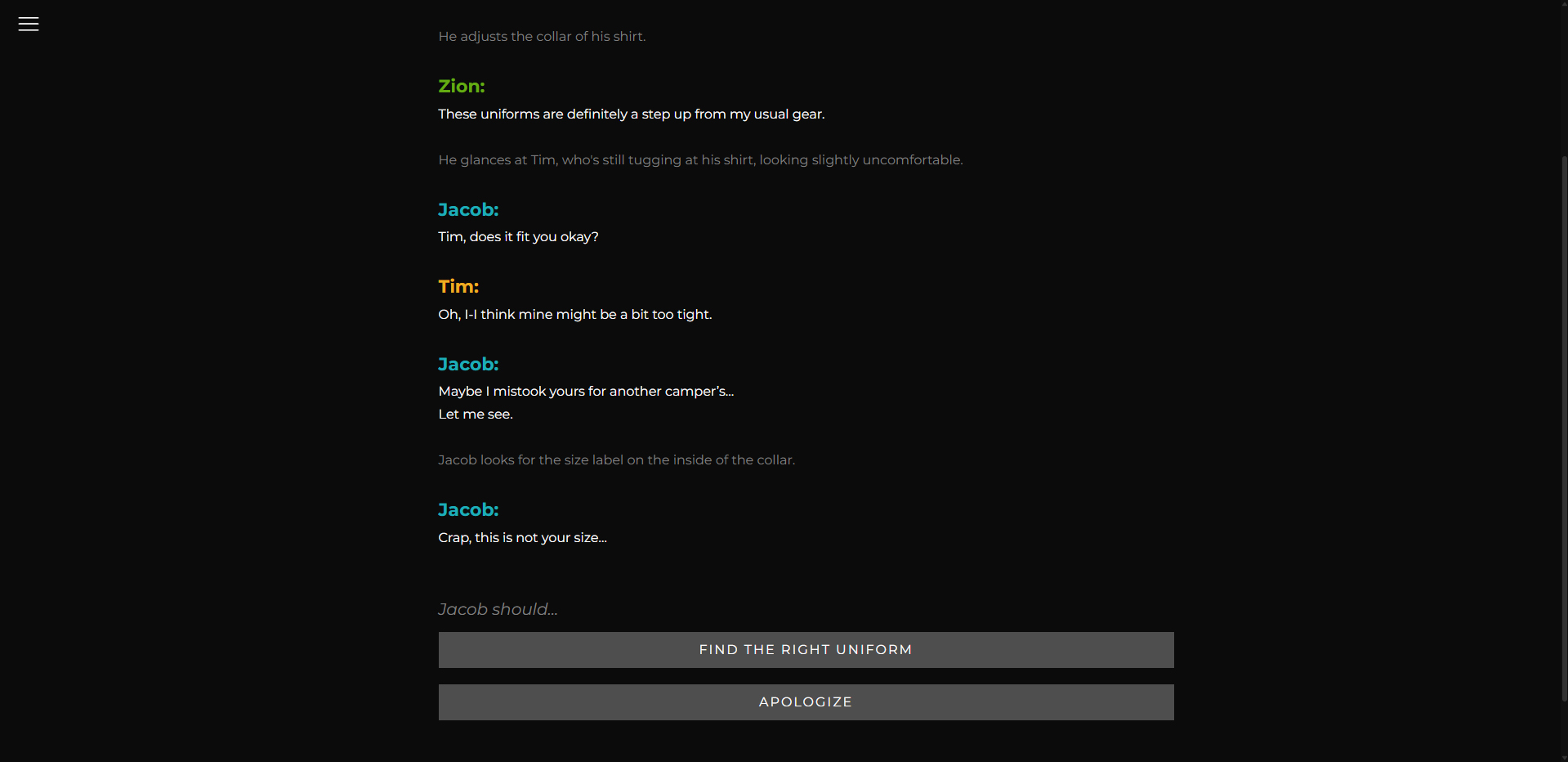Screen dimensions: 1568x762
Task: Click the line "Tim, does it fit you okay?"
Action: (518, 237)
